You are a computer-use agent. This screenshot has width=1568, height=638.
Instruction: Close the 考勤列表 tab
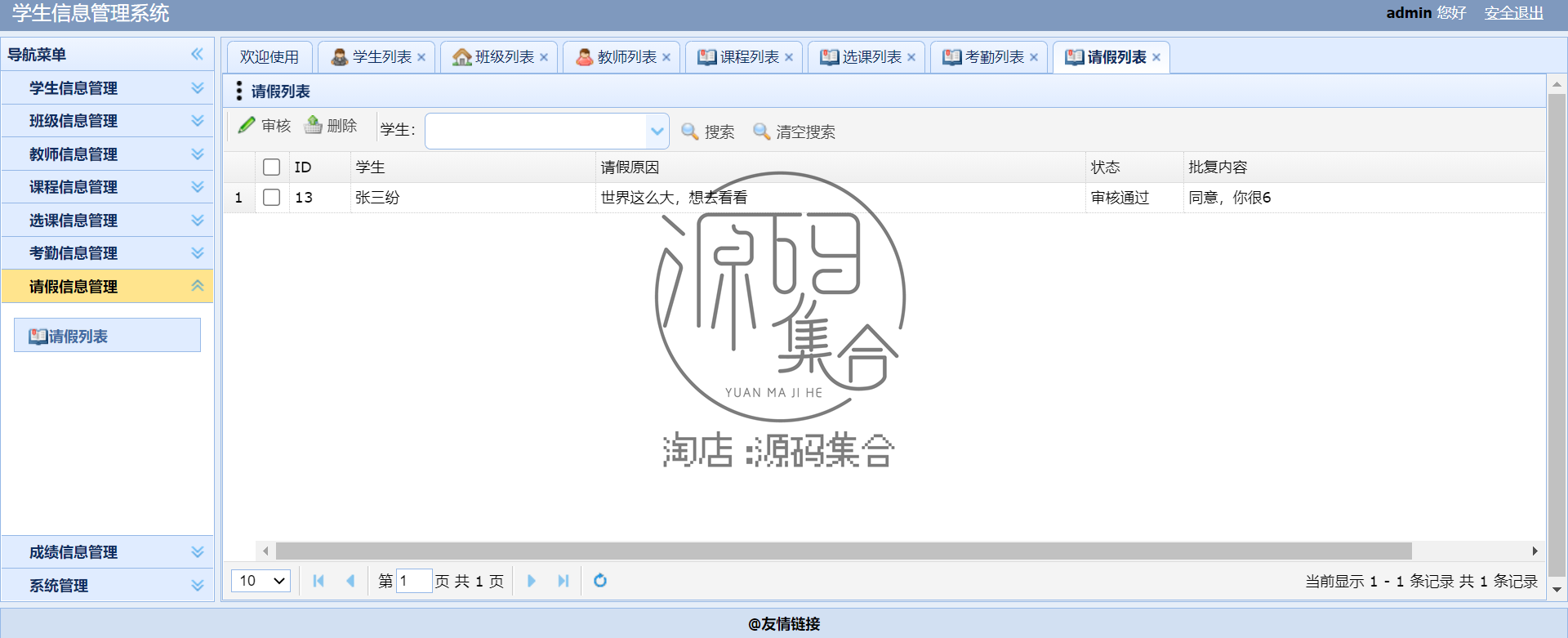1034,57
